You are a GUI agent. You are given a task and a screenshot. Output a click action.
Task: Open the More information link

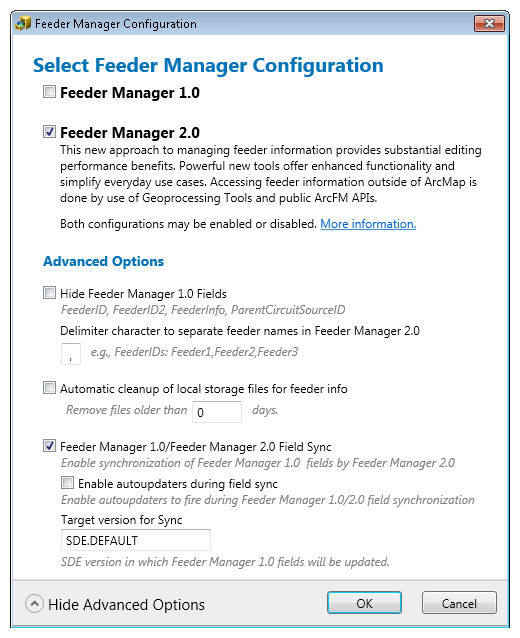368,224
